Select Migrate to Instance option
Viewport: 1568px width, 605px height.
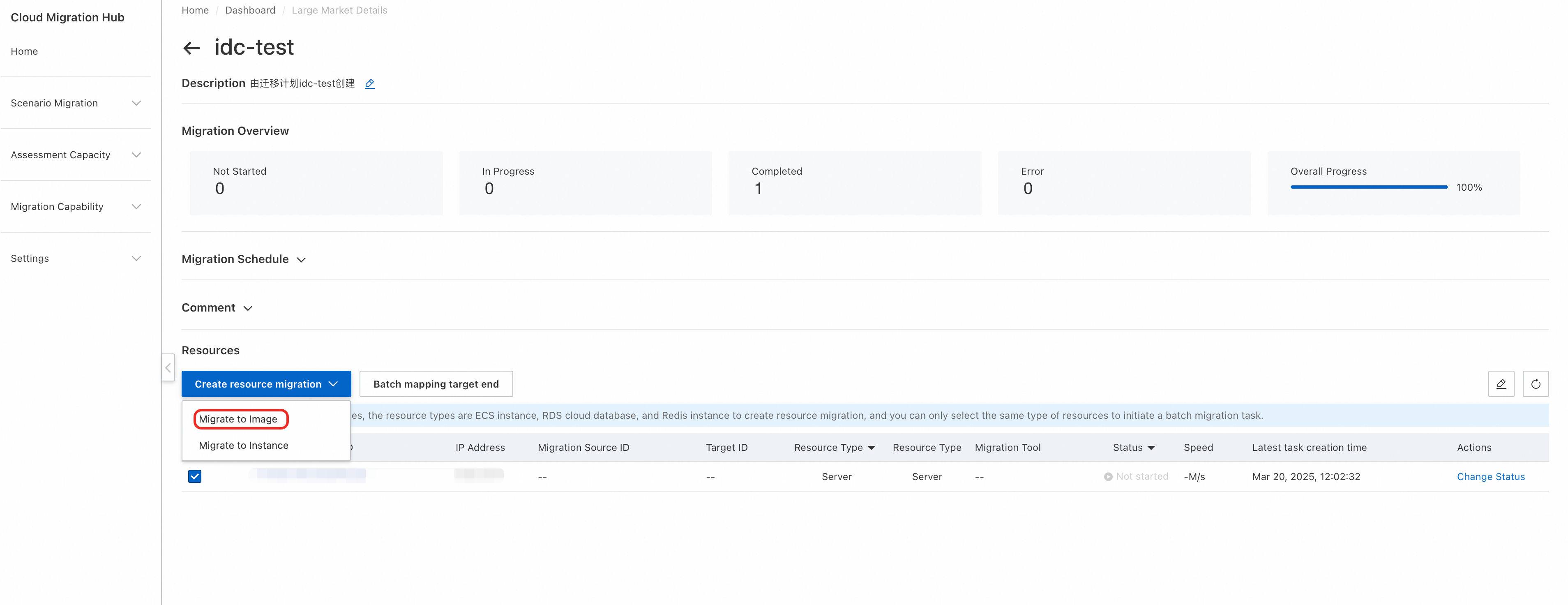pos(244,446)
